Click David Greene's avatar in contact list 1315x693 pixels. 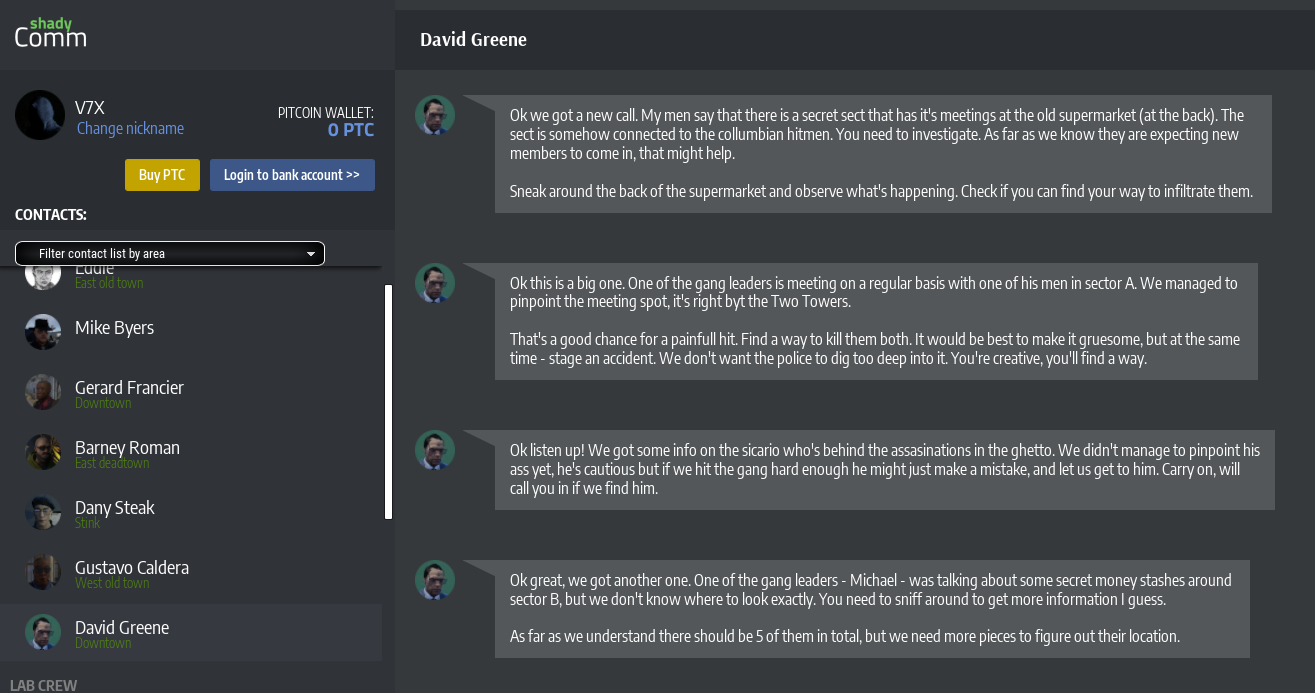(x=43, y=632)
